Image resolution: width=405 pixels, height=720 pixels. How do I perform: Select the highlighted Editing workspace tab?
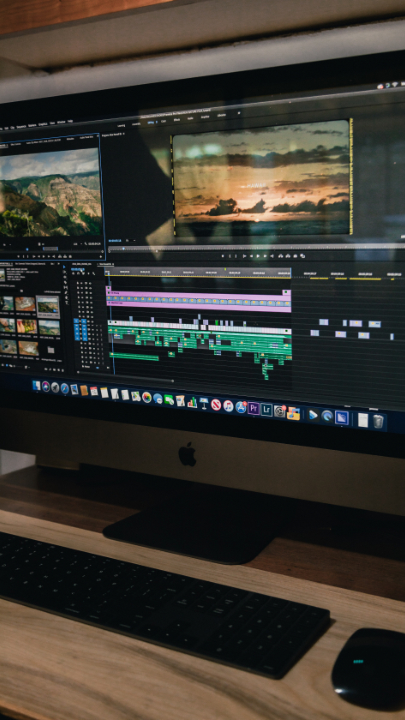pyautogui.click(x=150, y=123)
